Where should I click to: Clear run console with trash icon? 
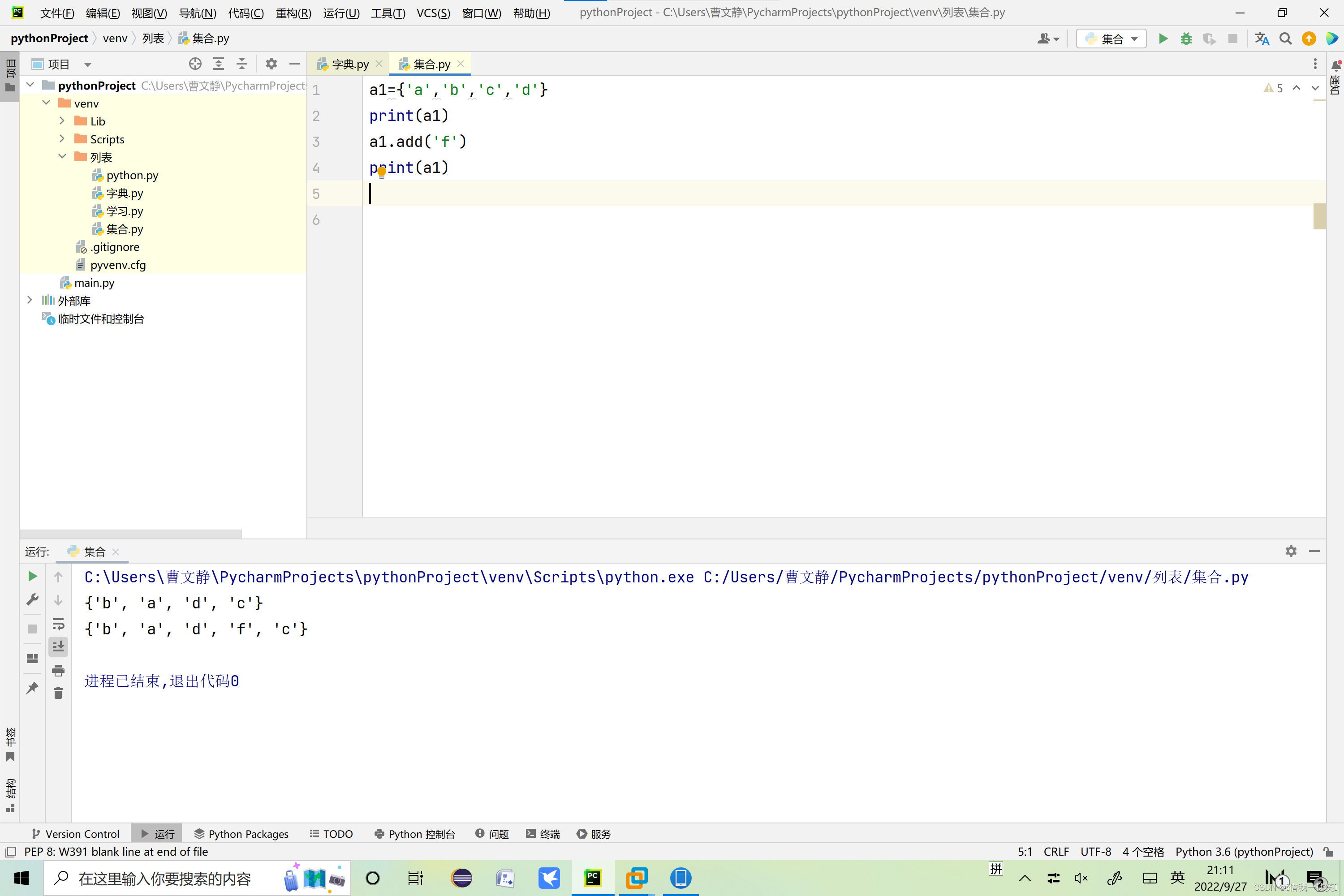pos(58,693)
